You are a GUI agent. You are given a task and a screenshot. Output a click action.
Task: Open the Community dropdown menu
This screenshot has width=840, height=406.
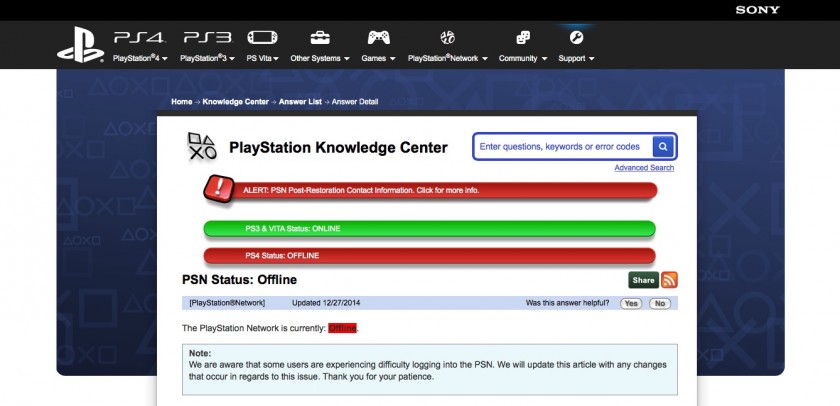(x=523, y=58)
